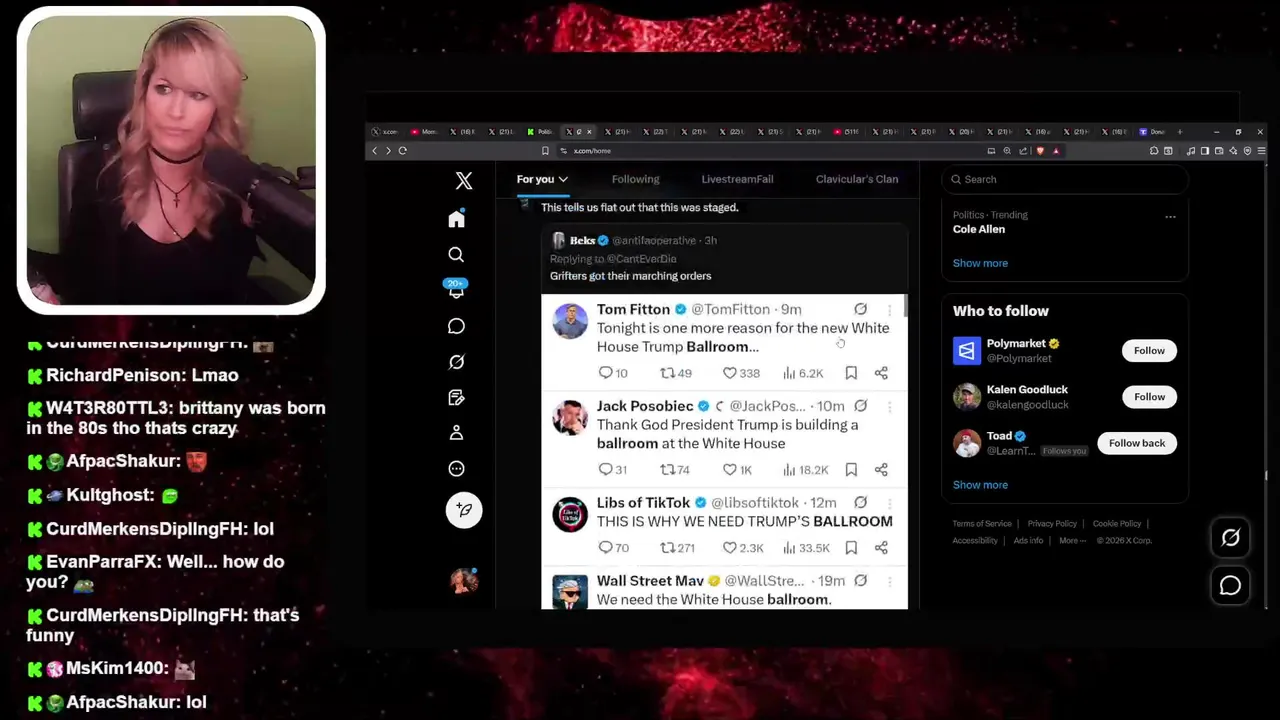Show more trending topics
This screenshot has width=1280, height=720.
pyautogui.click(x=980, y=263)
